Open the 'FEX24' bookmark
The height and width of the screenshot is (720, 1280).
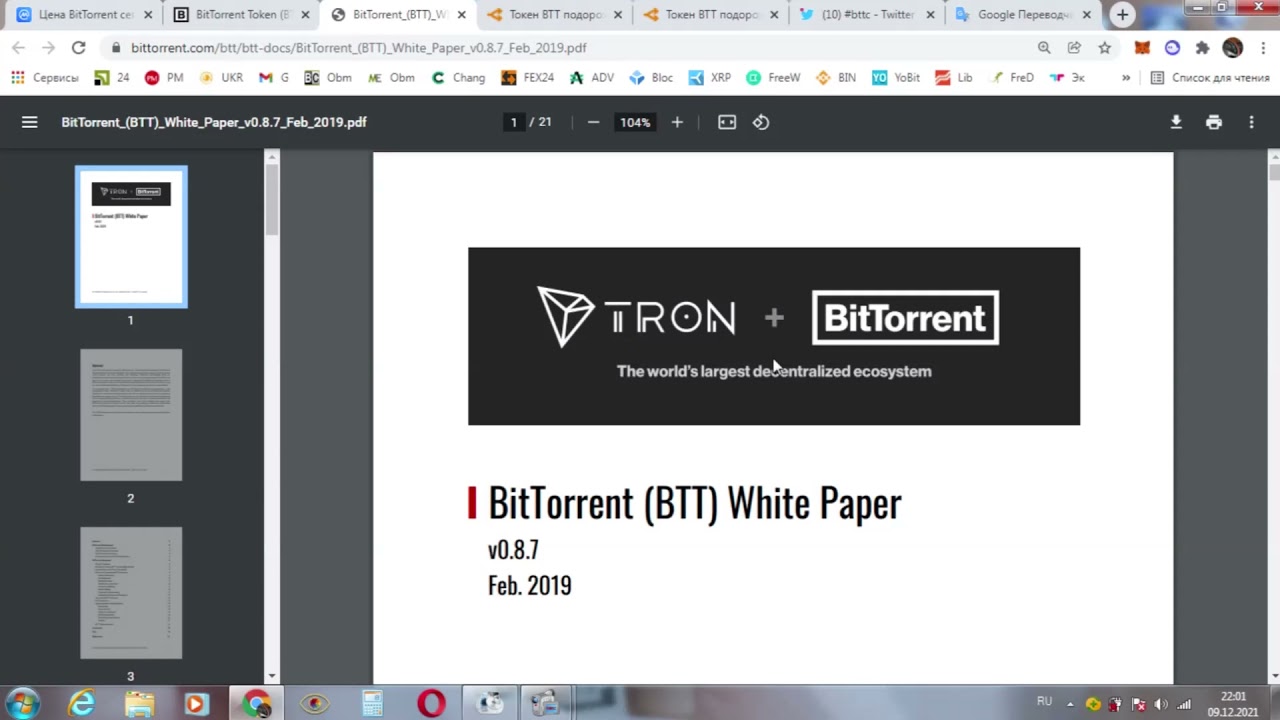tap(527, 77)
